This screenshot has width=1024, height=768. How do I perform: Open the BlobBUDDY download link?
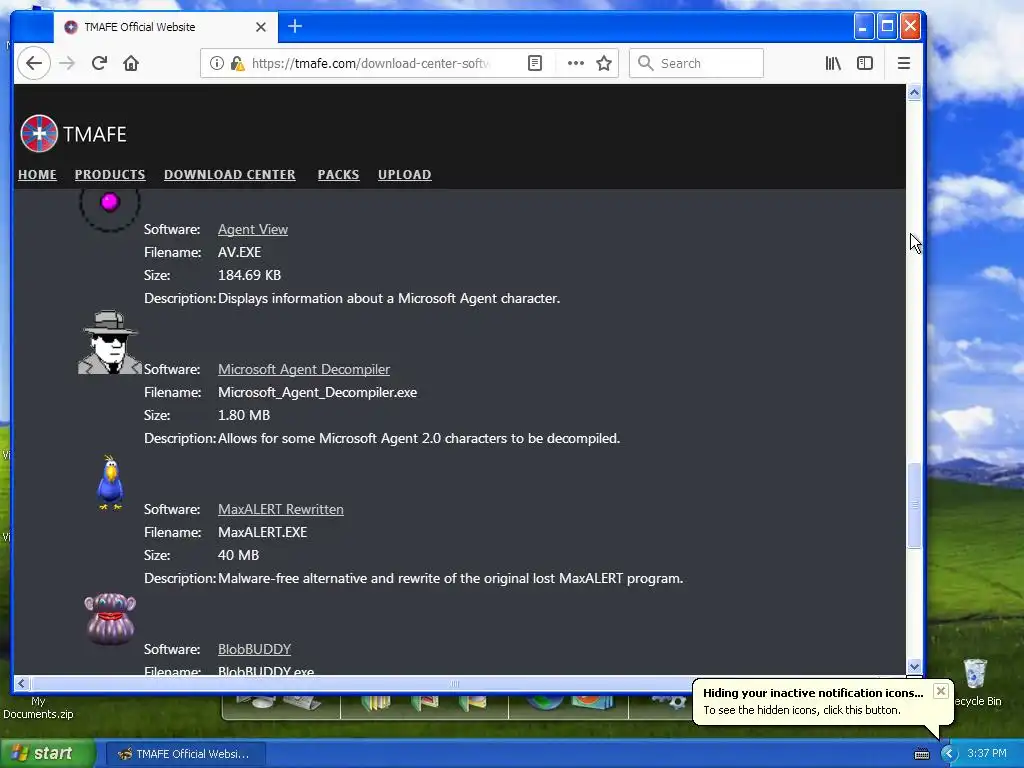pyautogui.click(x=255, y=649)
